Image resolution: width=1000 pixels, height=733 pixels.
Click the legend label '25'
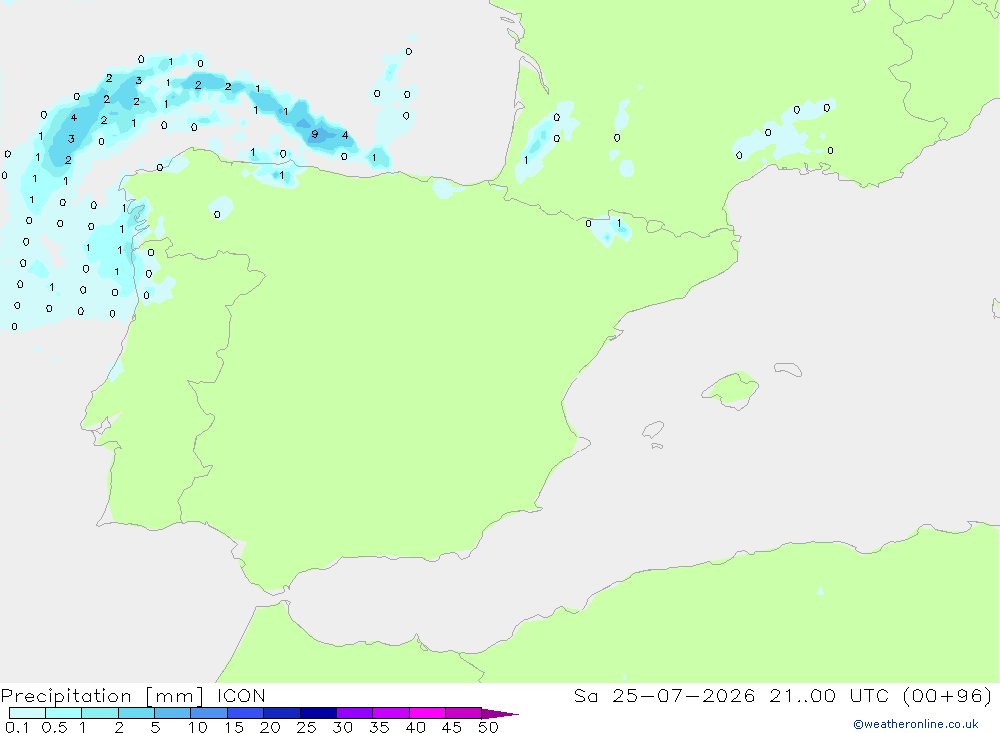pos(306,727)
